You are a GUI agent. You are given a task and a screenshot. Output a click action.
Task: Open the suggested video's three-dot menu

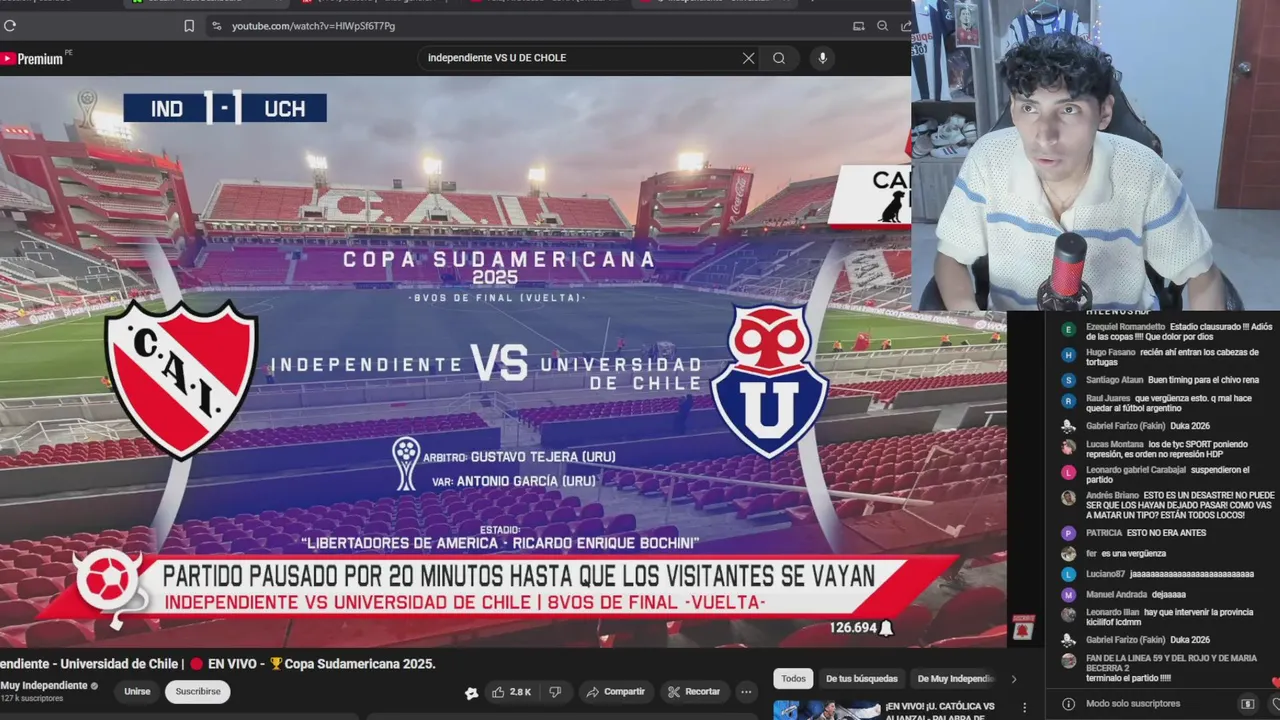(x=1024, y=708)
